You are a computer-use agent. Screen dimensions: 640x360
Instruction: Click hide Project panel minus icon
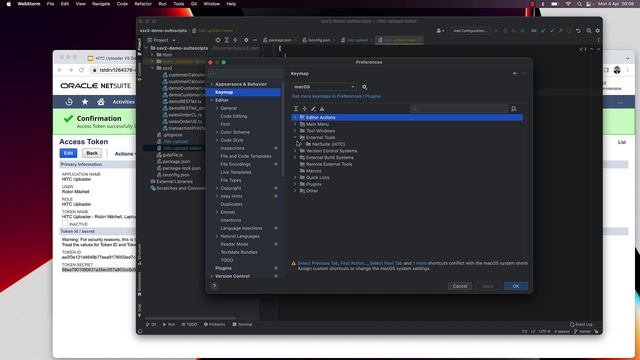pos(255,40)
